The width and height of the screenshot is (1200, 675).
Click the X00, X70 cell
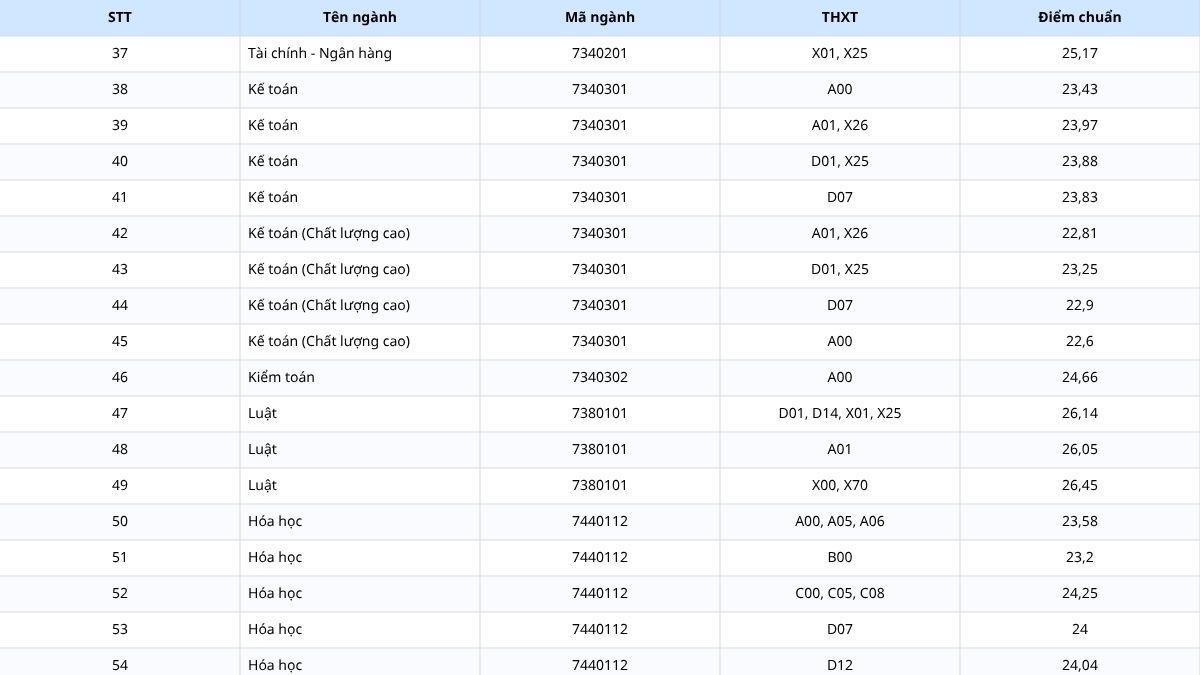(840, 485)
